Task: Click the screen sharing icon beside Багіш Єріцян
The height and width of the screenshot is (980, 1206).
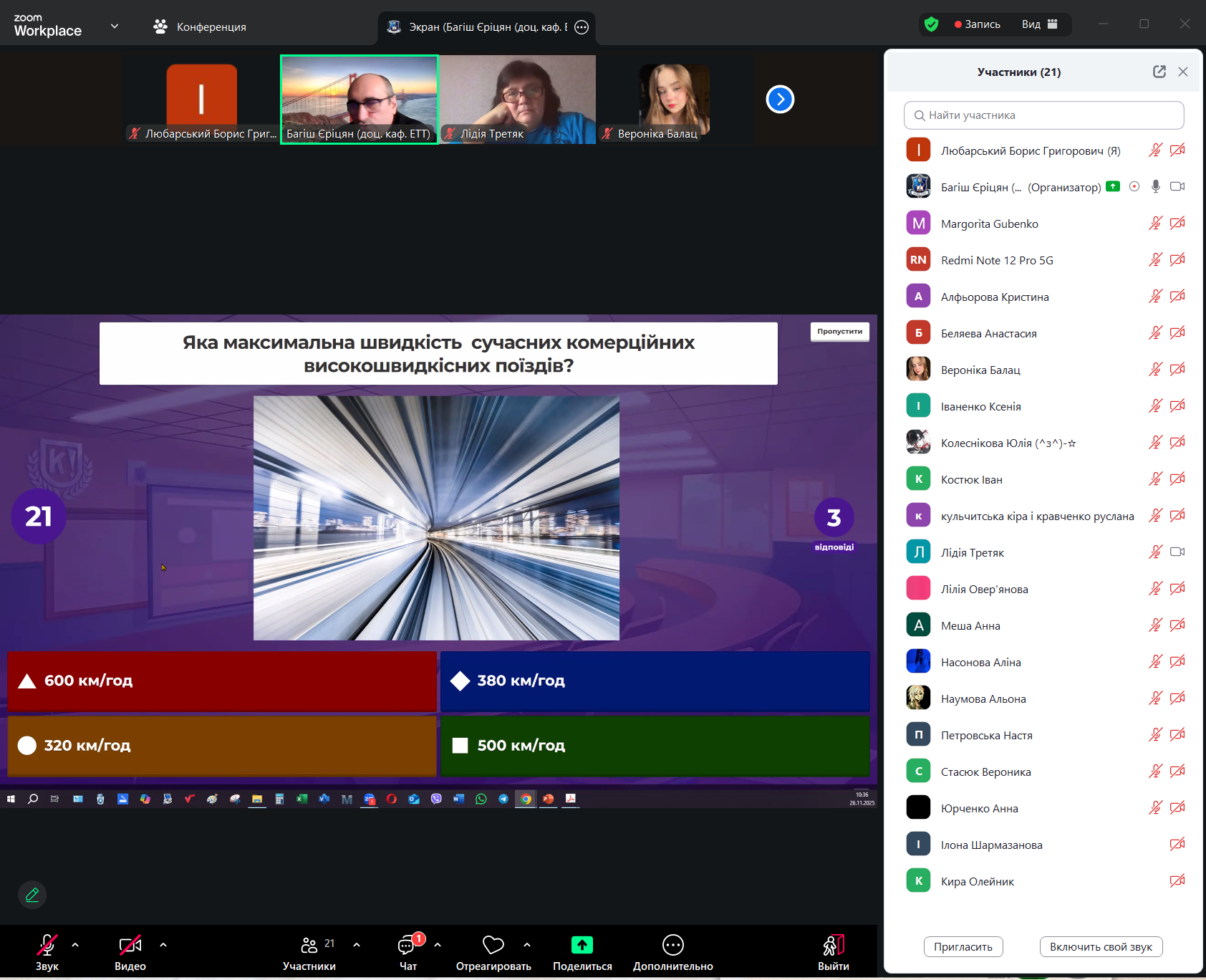Action: pos(1113,186)
